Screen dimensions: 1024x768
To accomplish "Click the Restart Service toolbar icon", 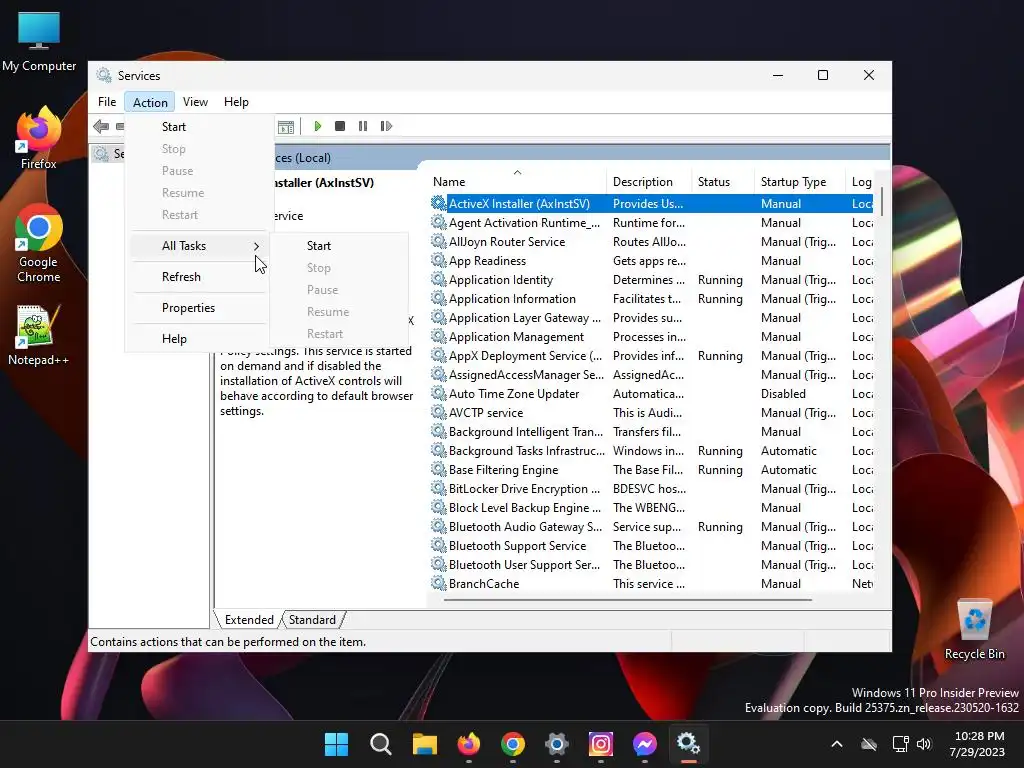I will click(386, 126).
